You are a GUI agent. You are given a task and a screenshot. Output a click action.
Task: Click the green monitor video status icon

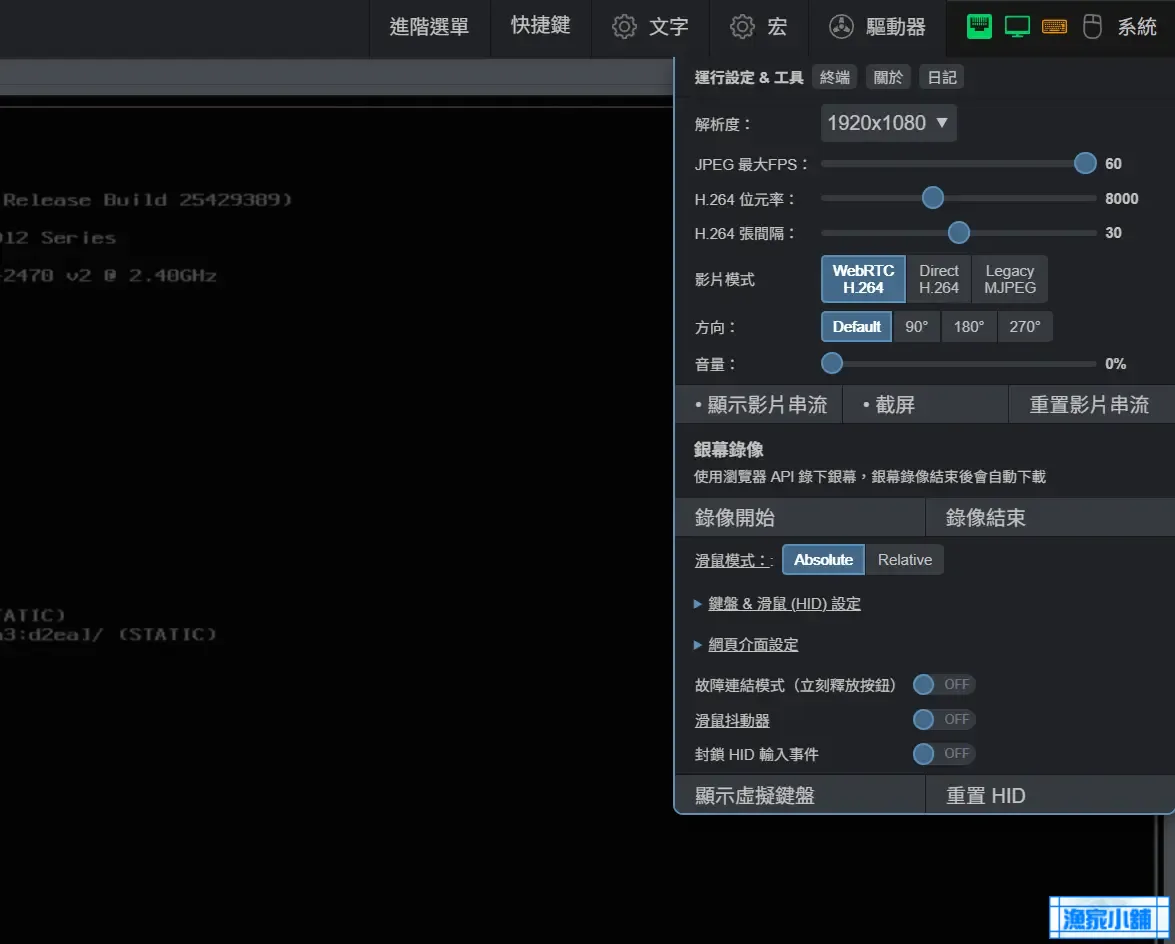pos(1017,26)
